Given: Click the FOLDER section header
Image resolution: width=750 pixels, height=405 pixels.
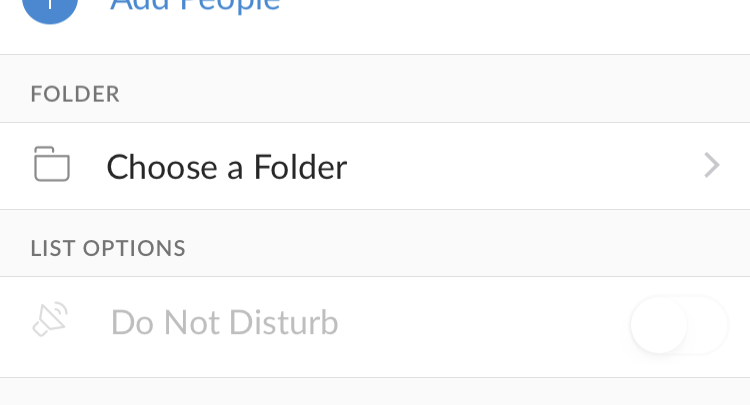Looking at the screenshot, I should [x=75, y=94].
